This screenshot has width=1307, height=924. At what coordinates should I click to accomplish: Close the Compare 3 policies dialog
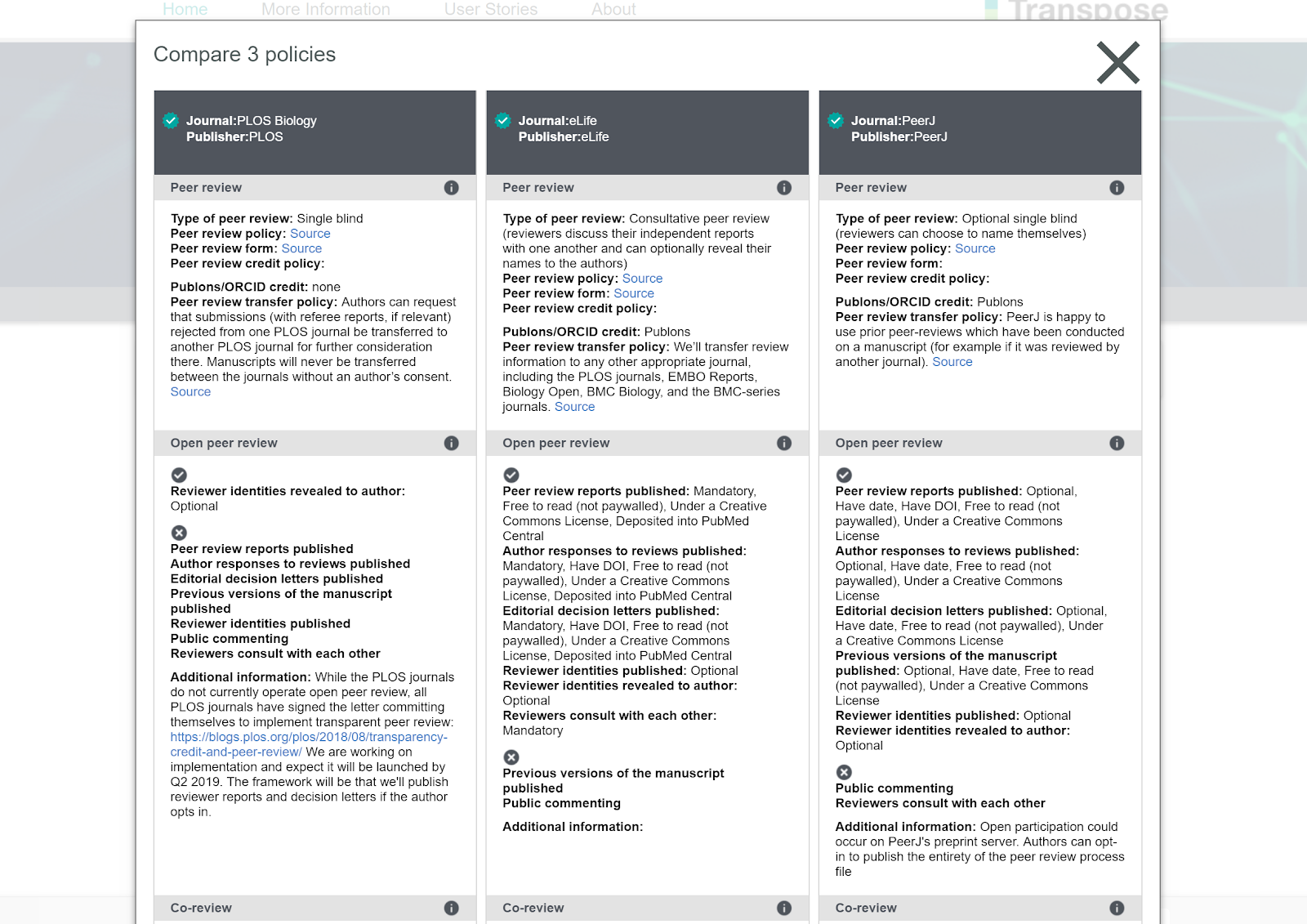(x=1117, y=63)
